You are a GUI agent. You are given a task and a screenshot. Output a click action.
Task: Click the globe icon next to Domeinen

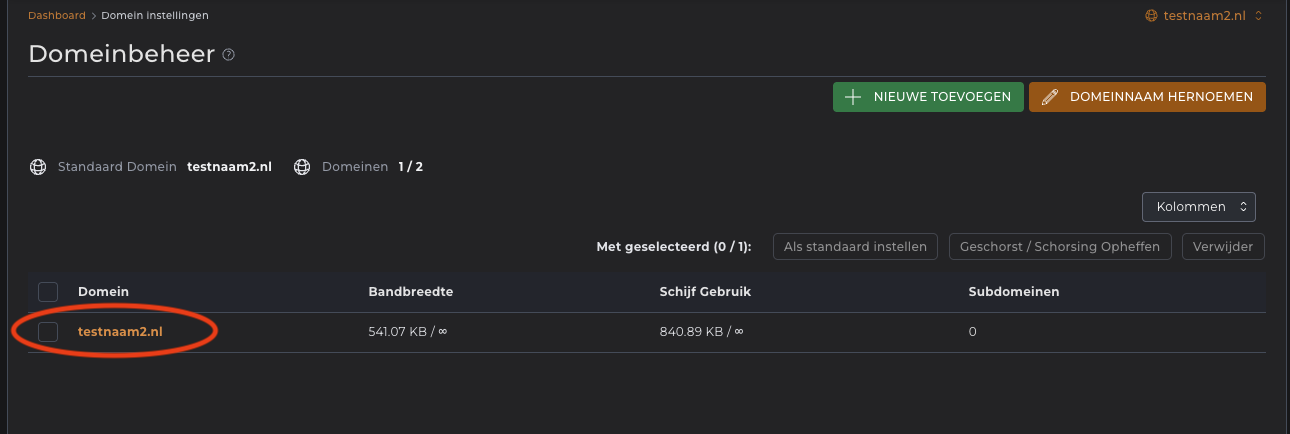coord(302,167)
